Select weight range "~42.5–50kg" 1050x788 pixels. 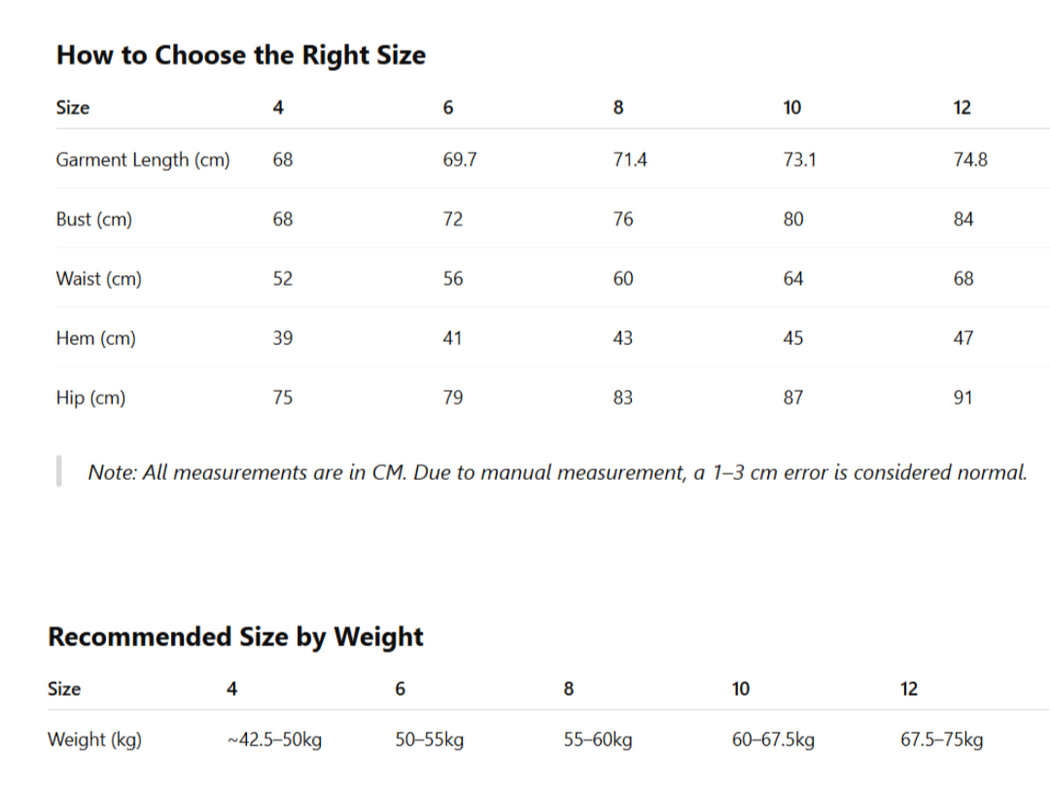point(274,740)
